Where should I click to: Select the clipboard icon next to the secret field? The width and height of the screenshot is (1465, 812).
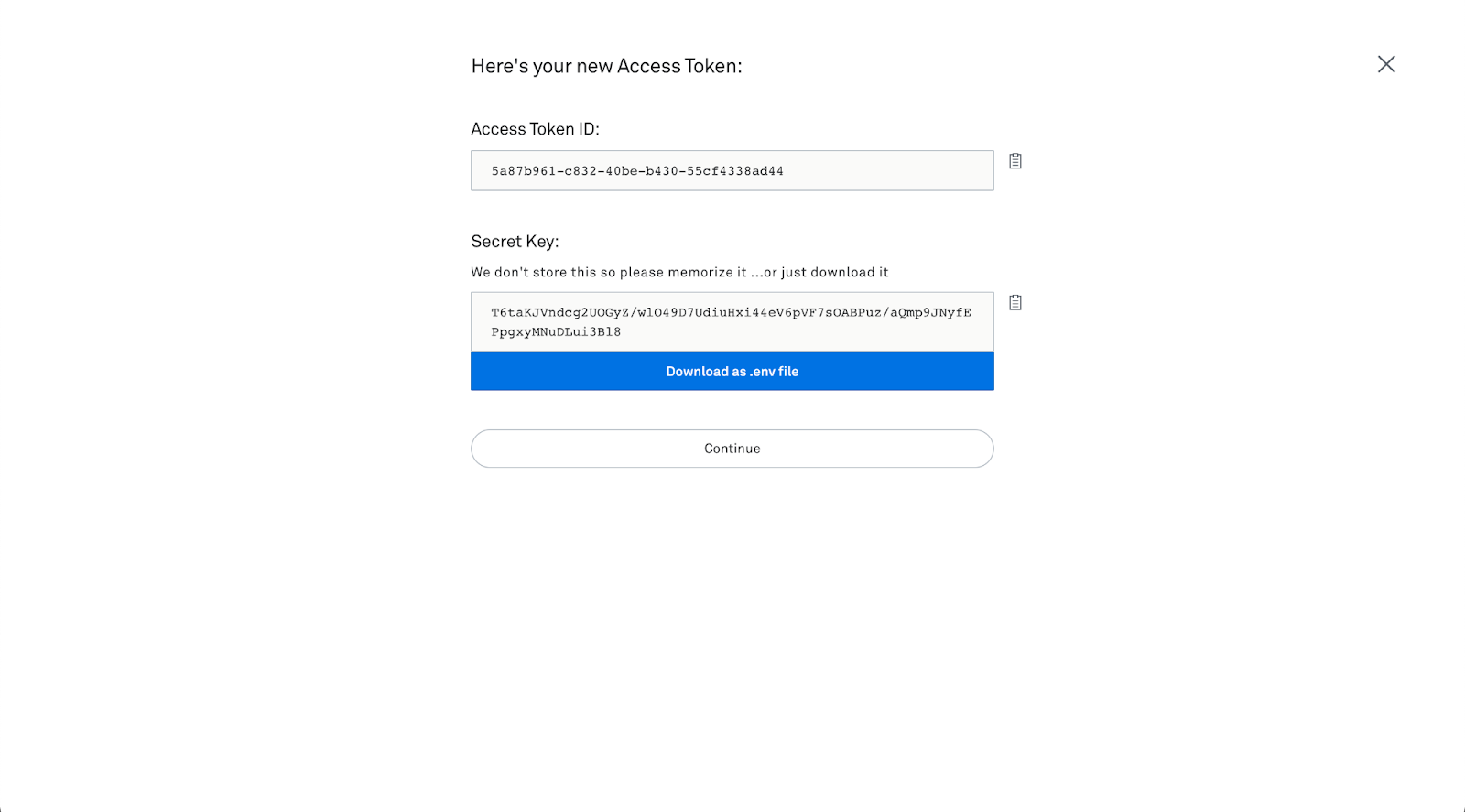pos(1015,302)
